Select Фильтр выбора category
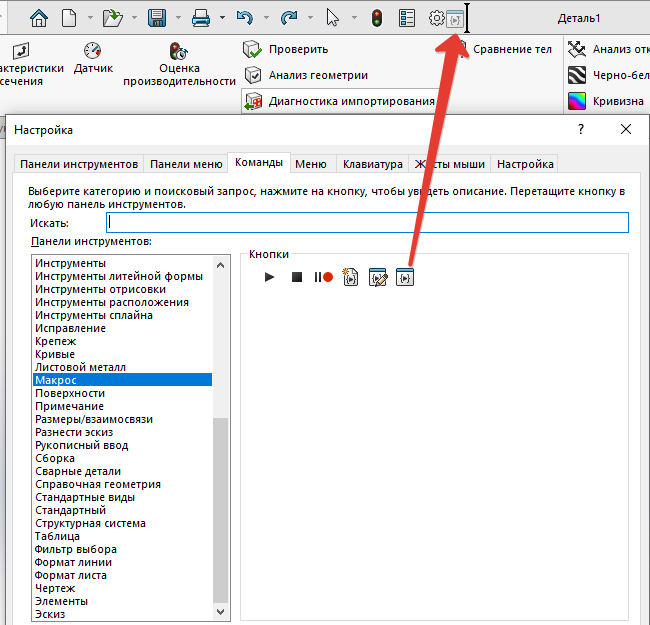 point(122,549)
